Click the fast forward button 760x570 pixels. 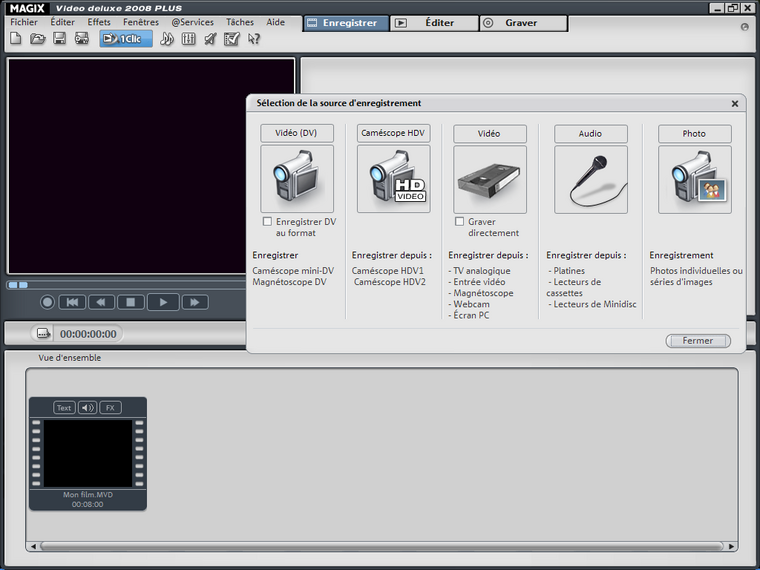coord(195,302)
